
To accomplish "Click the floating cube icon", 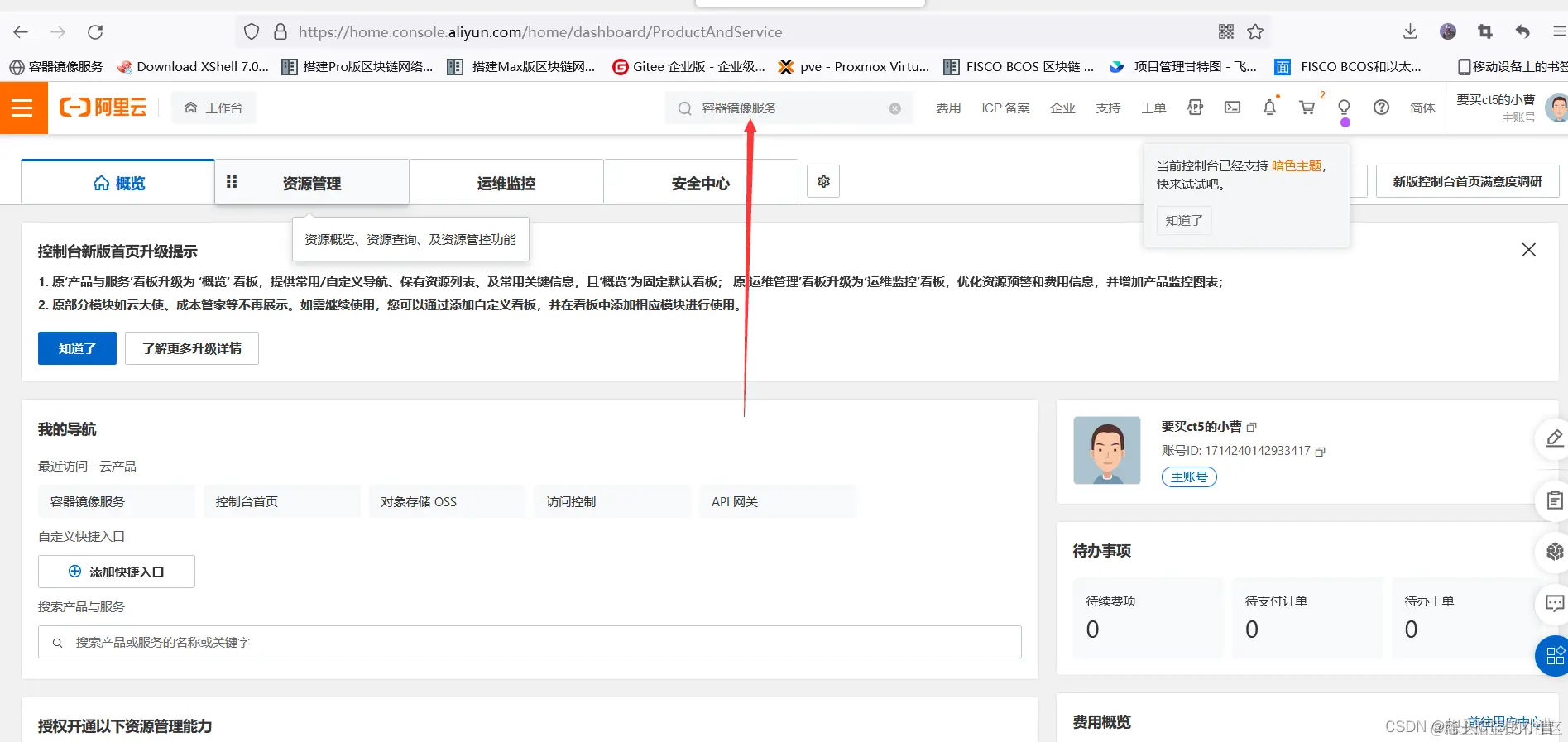I will coord(1554,552).
